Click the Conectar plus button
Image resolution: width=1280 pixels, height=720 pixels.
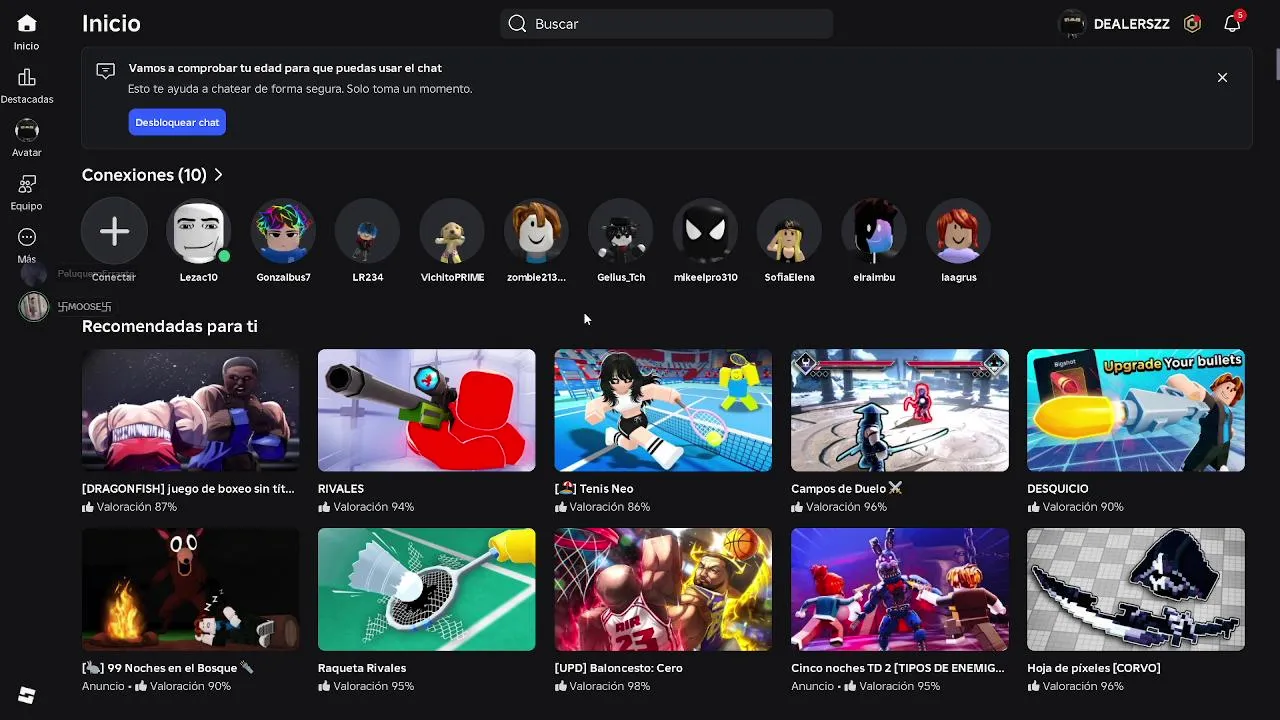pyautogui.click(x=114, y=232)
